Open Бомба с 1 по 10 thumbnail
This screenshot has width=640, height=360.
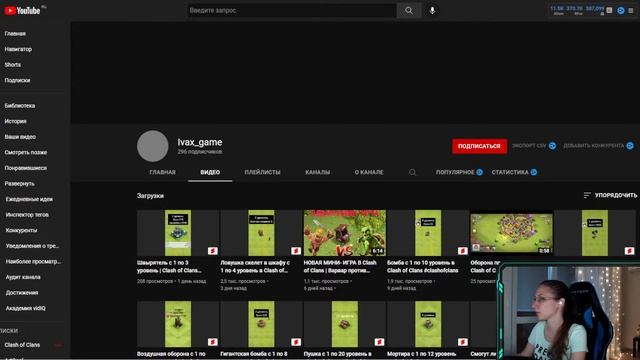[428, 233]
